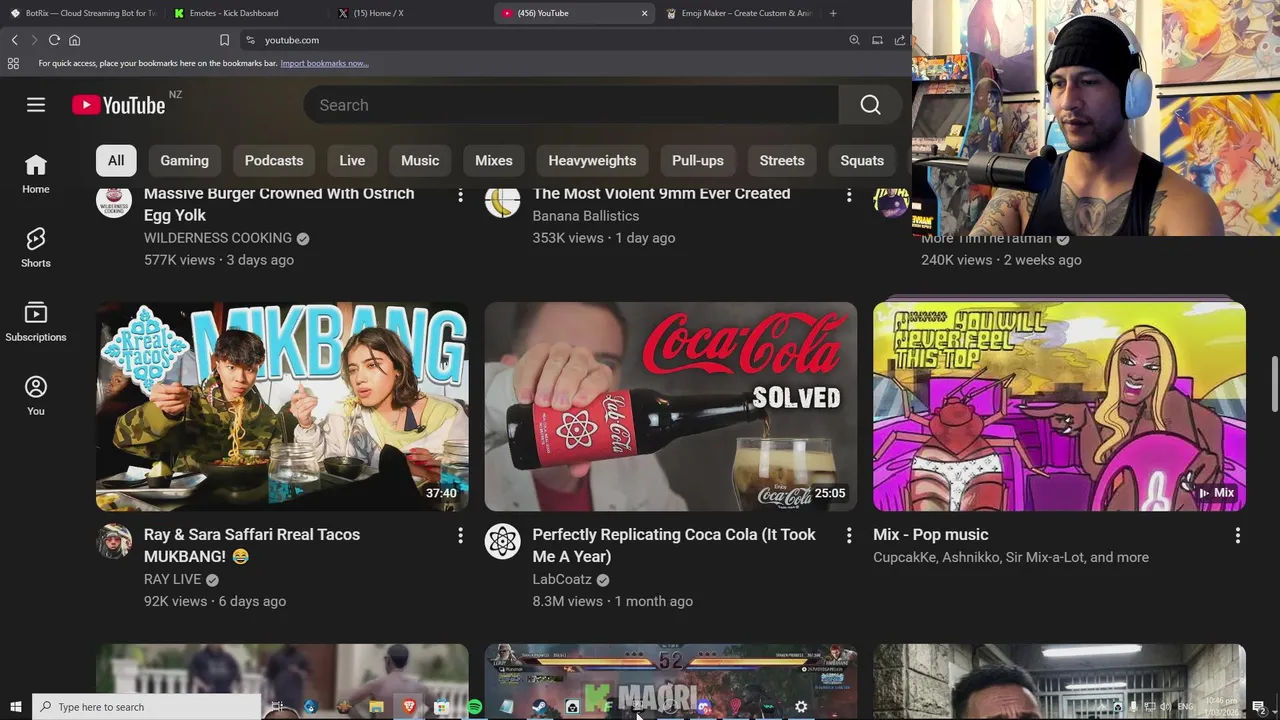Screen dimensions: 1280x720
Task: Open Spotify from the taskbar
Action: (x=474, y=707)
